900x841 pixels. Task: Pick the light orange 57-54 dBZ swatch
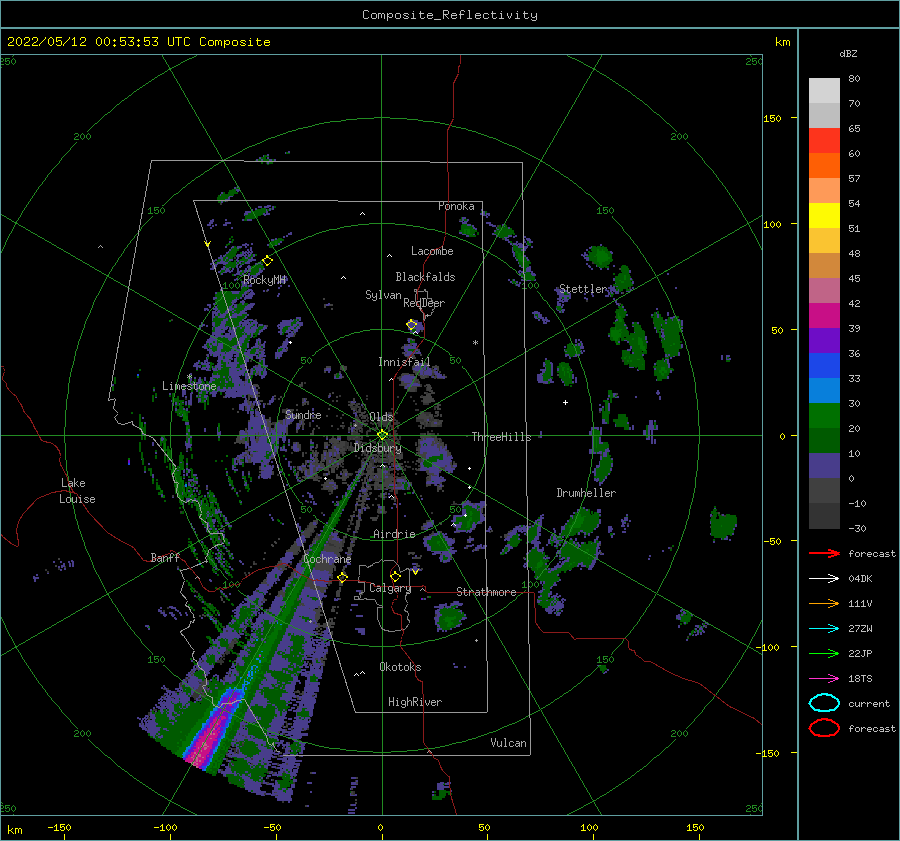tap(824, 191)
